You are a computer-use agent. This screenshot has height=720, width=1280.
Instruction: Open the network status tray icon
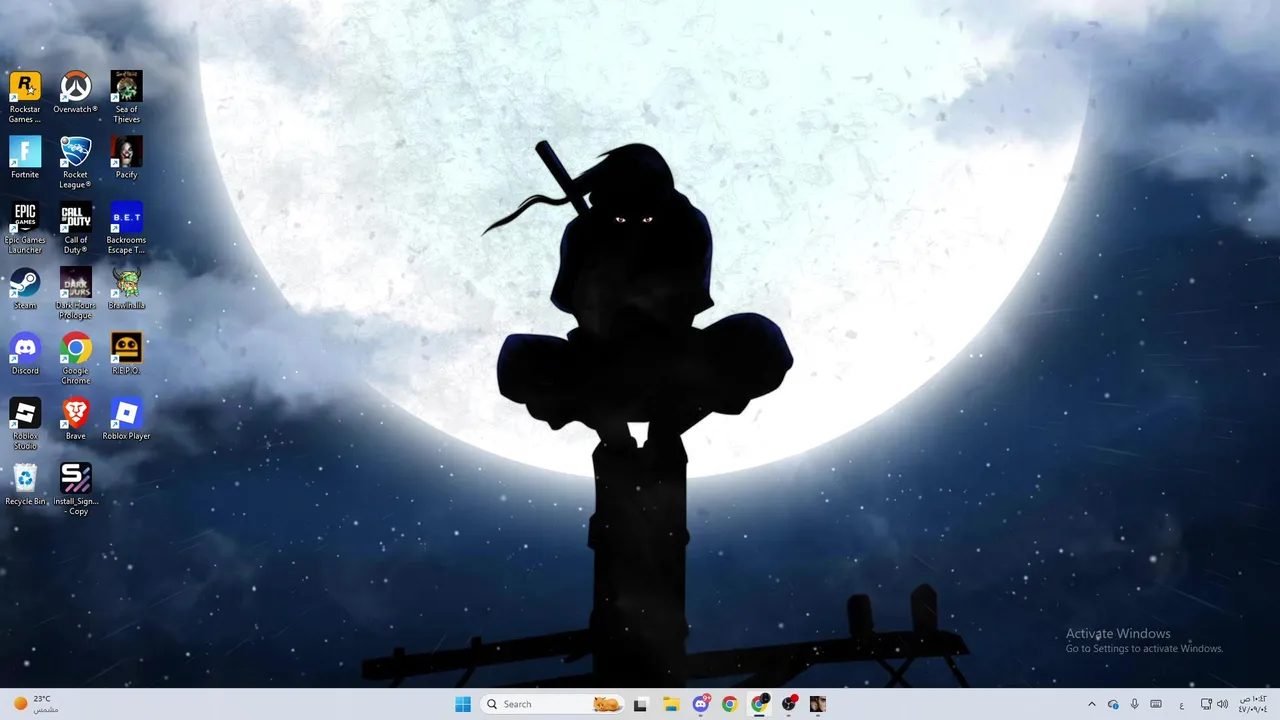coord(1206,704)
